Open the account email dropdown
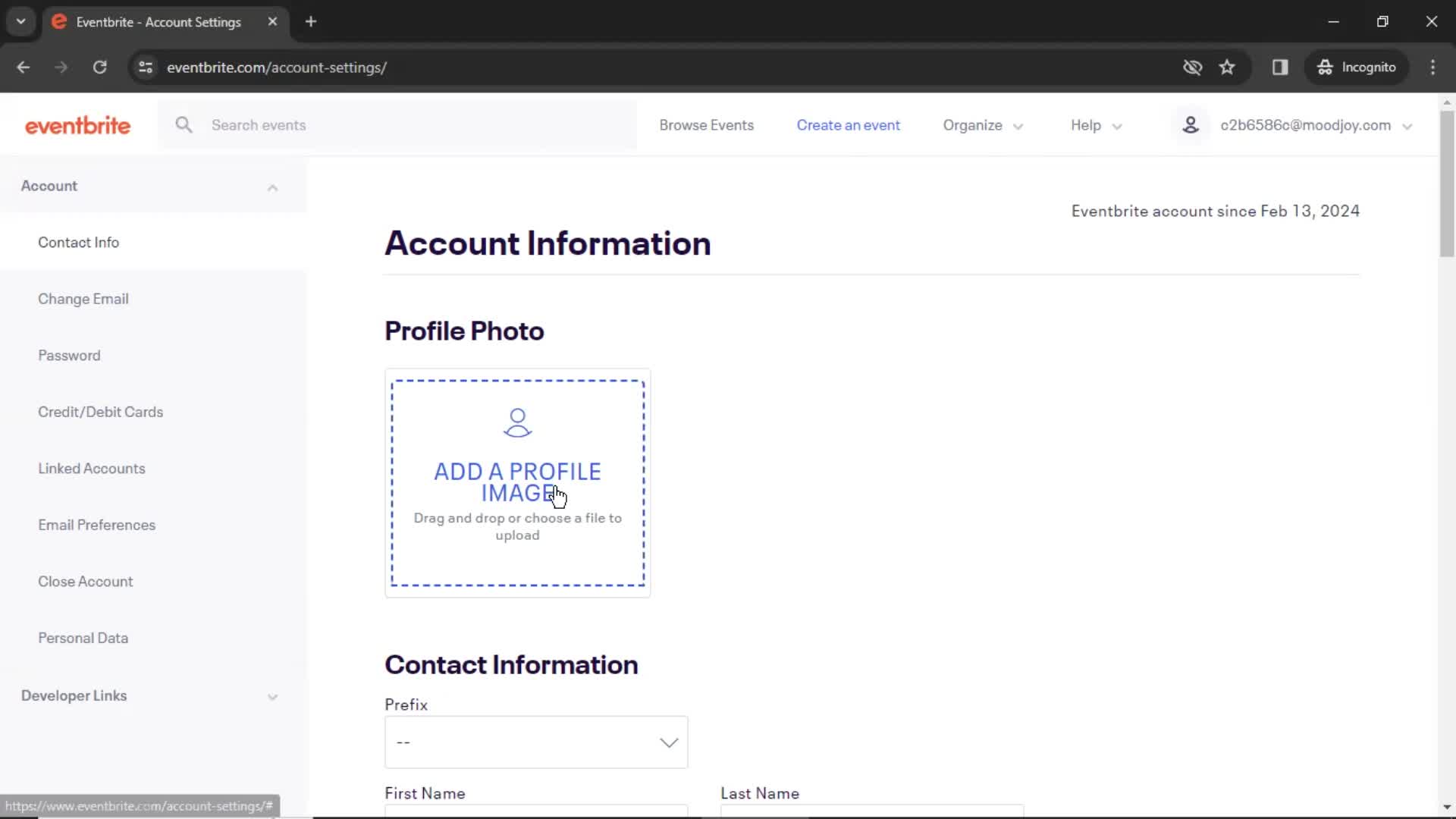Image resolution: width=1456 pixels, height=819 pixels. point(1315,126)
